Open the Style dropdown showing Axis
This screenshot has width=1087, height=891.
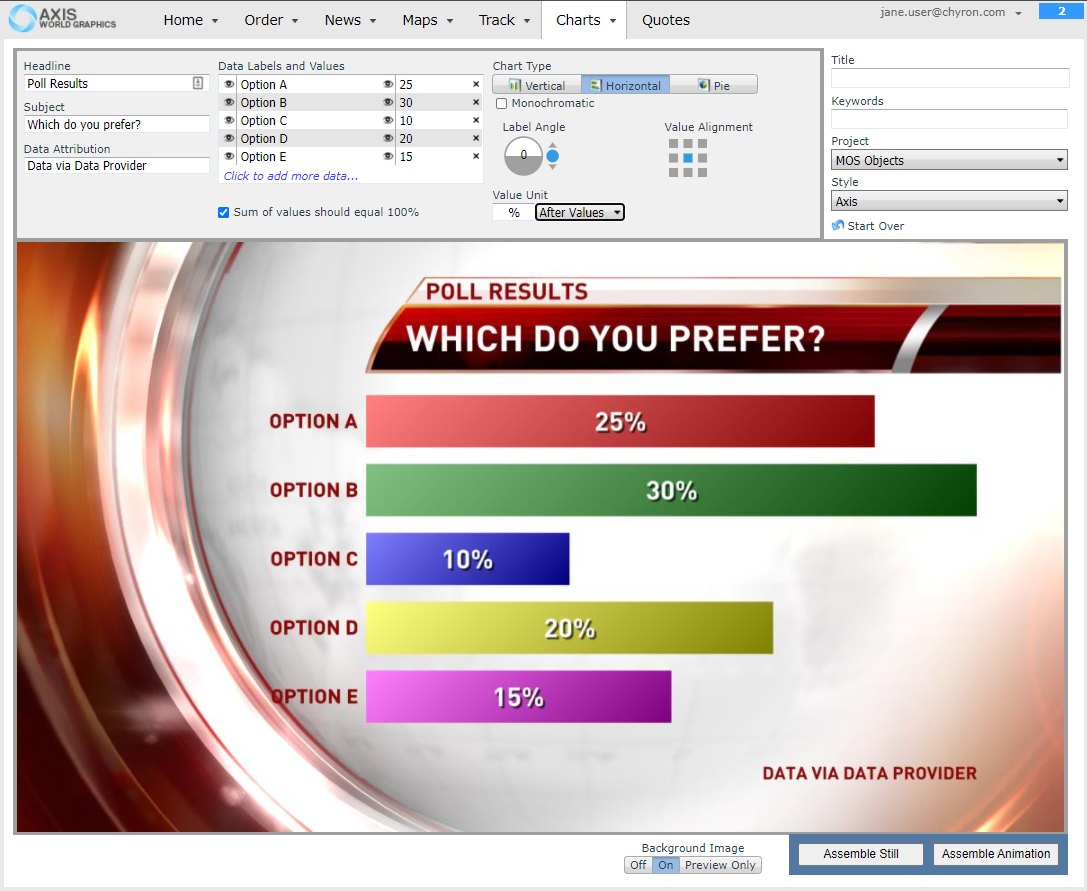tap(949, 201)
